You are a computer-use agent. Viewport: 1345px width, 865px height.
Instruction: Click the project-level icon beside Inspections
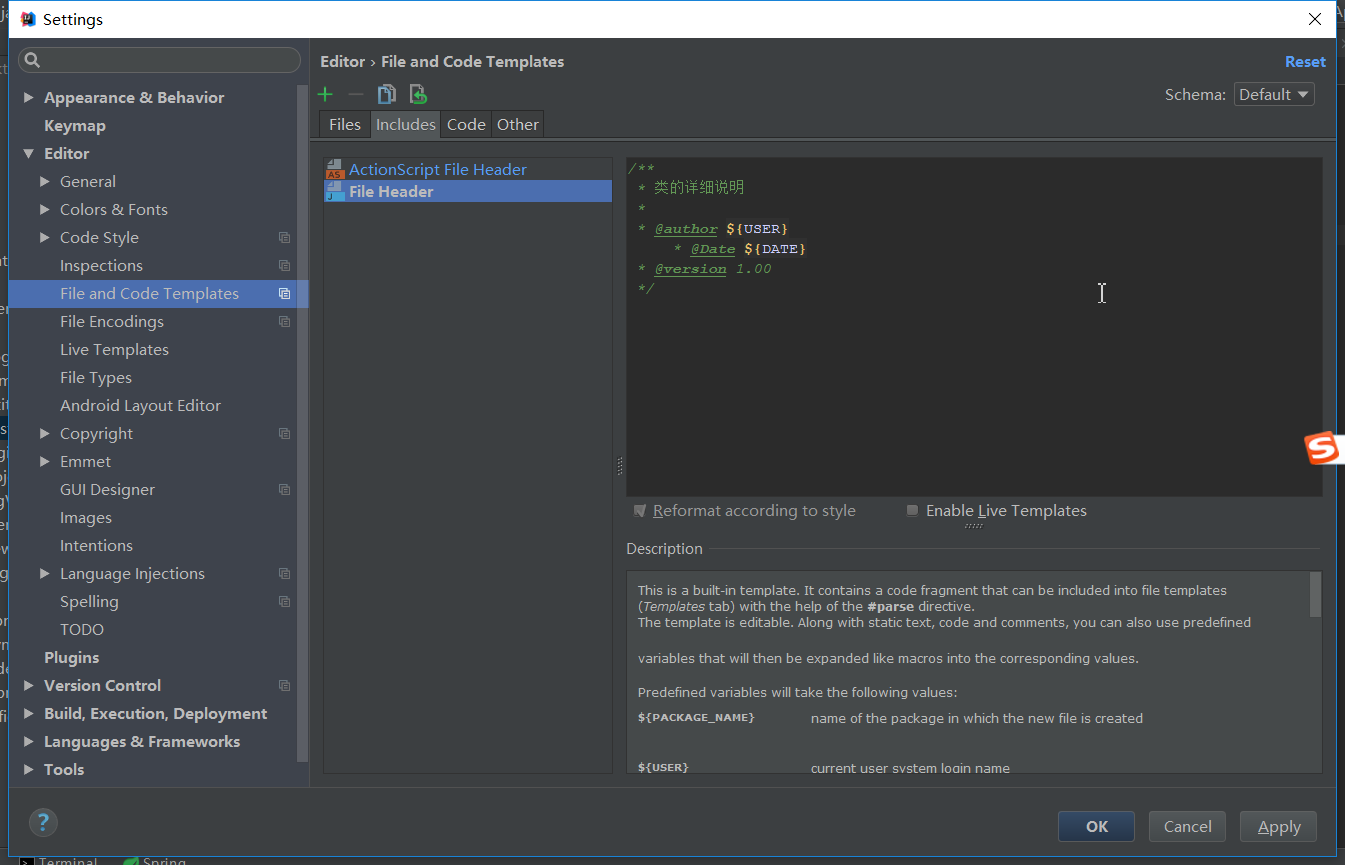click(284, 266)
